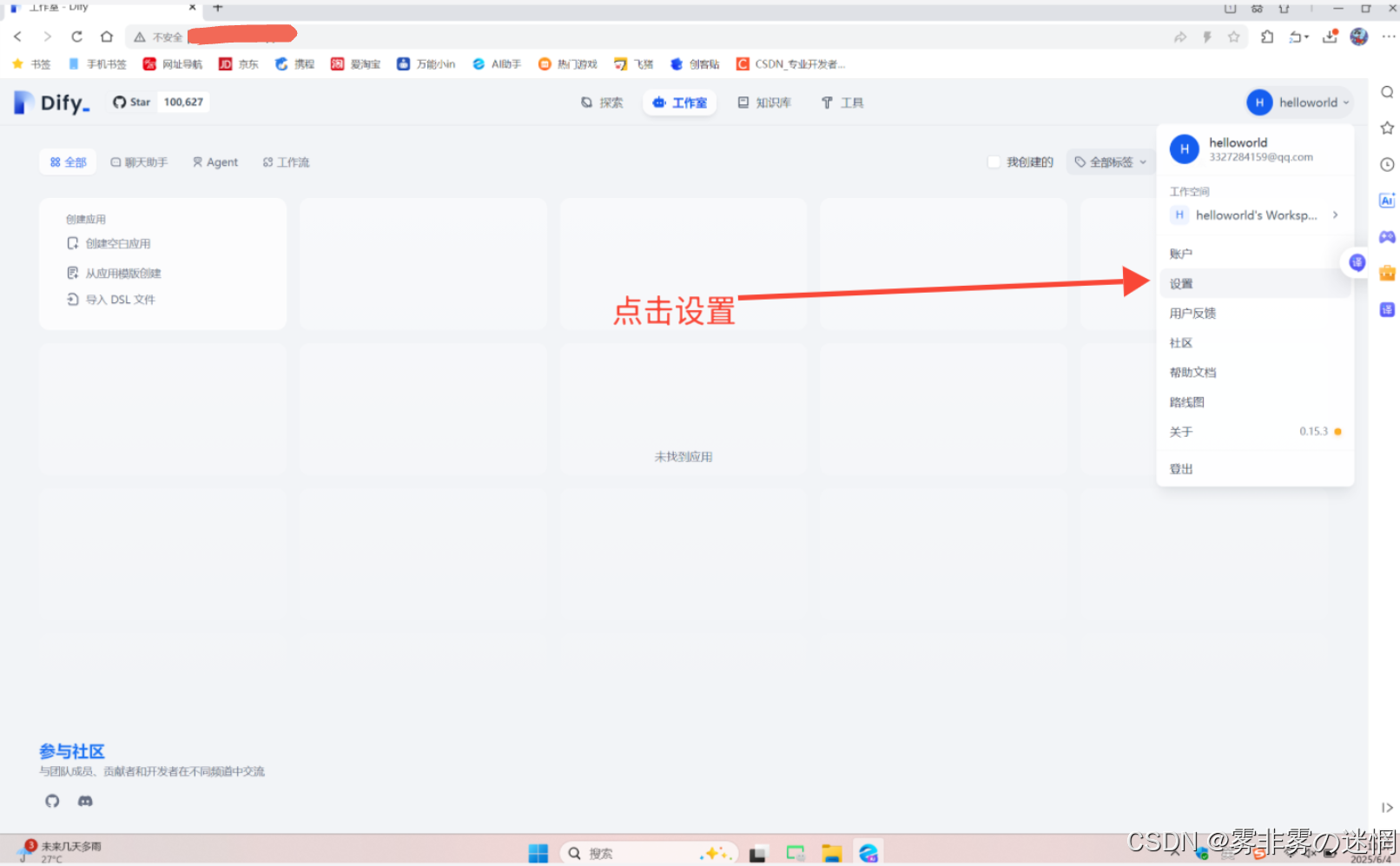The image size is (1400, 866).
Task: Open 账户 in the user menu
Action: [x=1255, y=254]
